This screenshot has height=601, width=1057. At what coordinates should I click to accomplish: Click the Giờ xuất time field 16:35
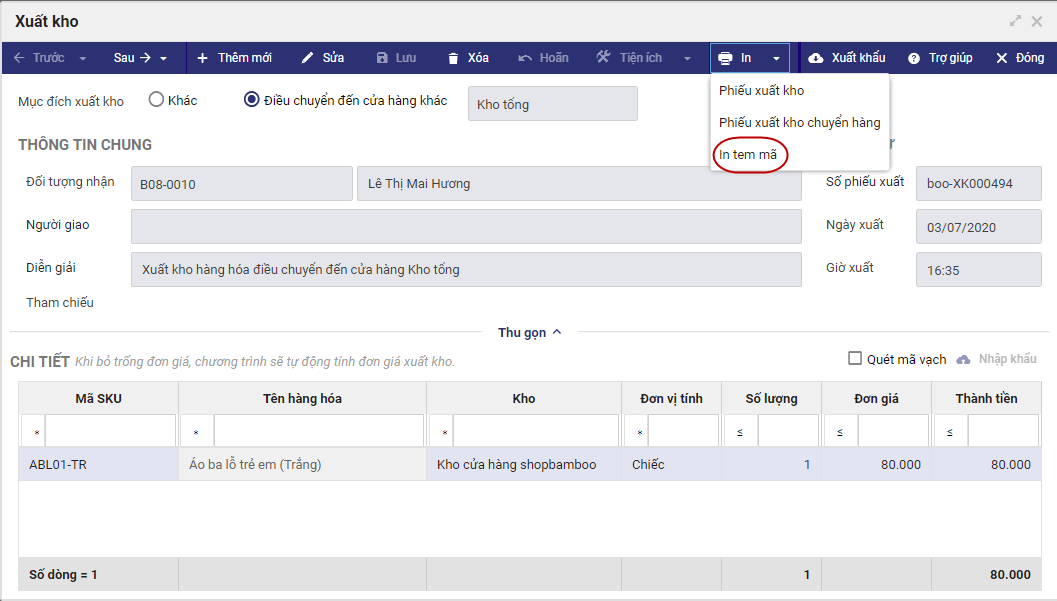(978, 270)
